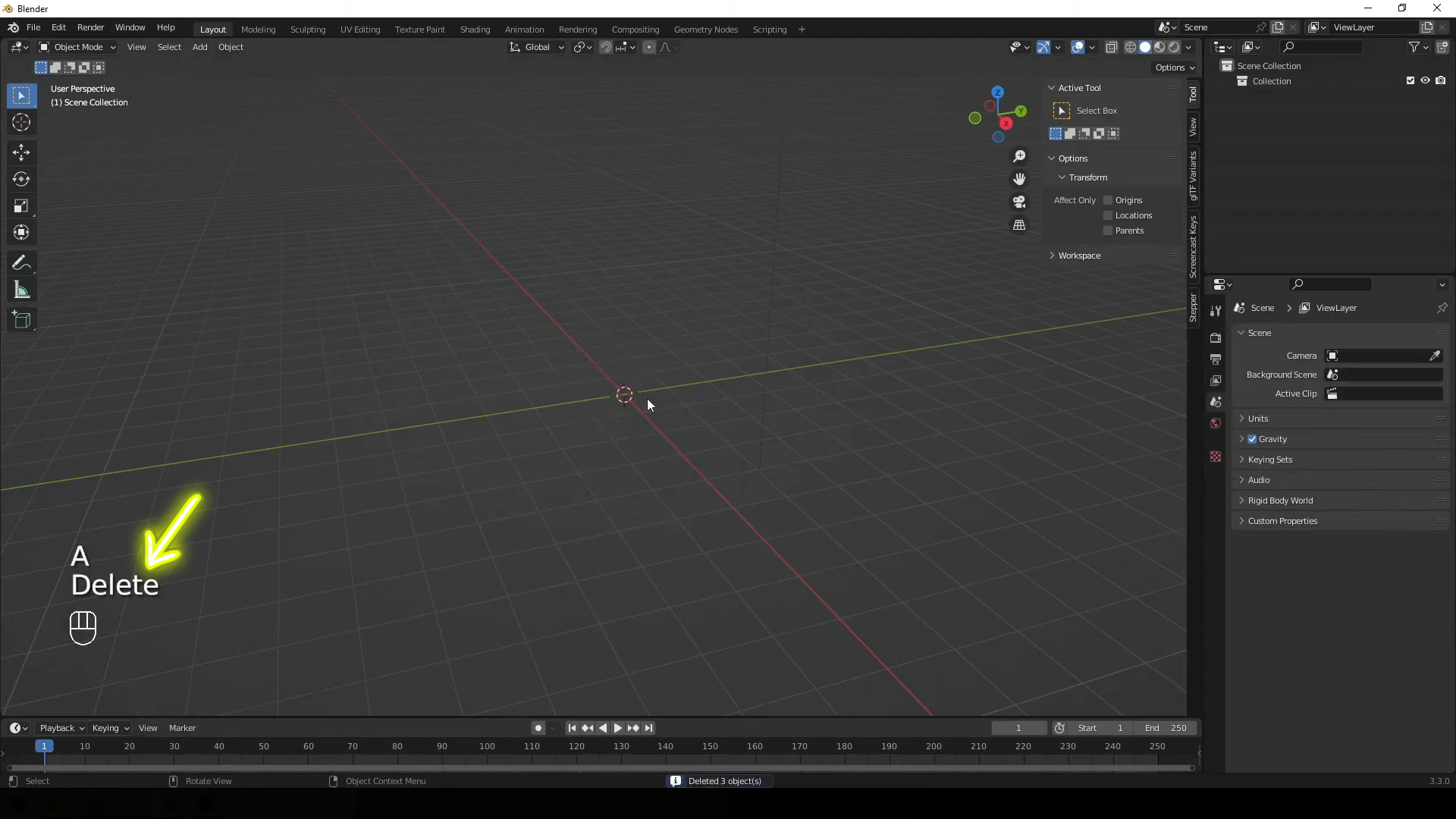
Task: Toggle auto keying record button
Action: click(x=538, y=728)
